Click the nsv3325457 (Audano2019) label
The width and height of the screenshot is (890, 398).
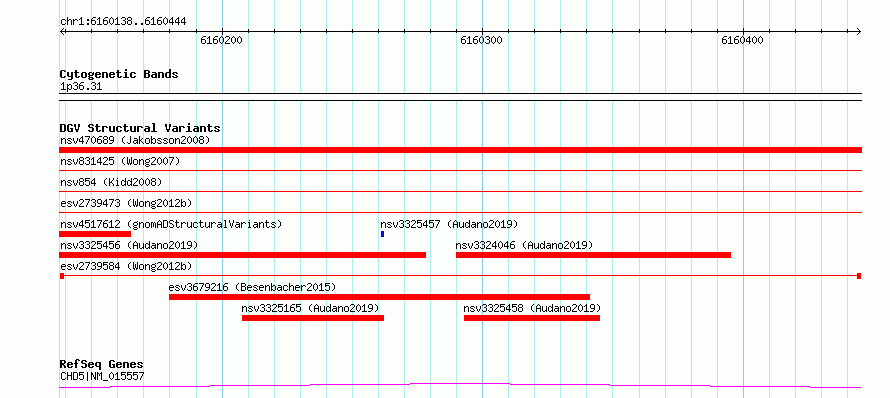tap(449, 224)
